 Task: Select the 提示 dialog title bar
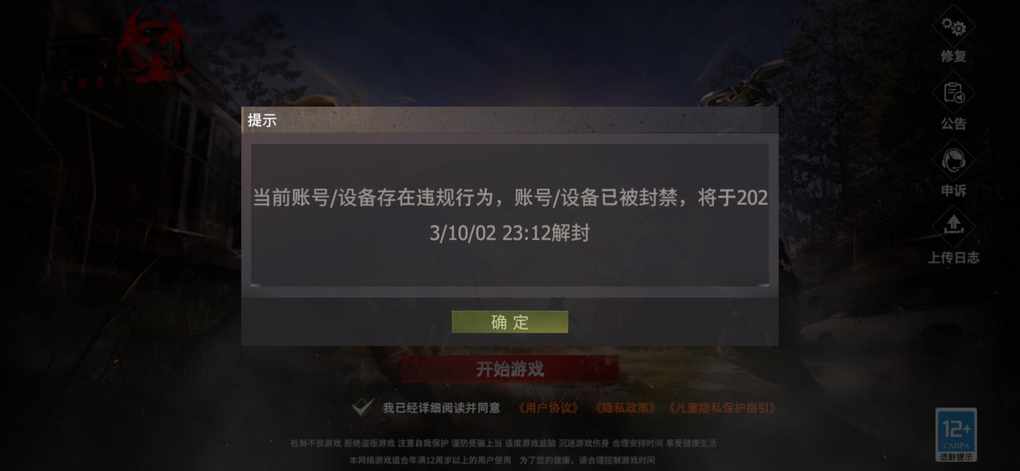pos(510,120)
